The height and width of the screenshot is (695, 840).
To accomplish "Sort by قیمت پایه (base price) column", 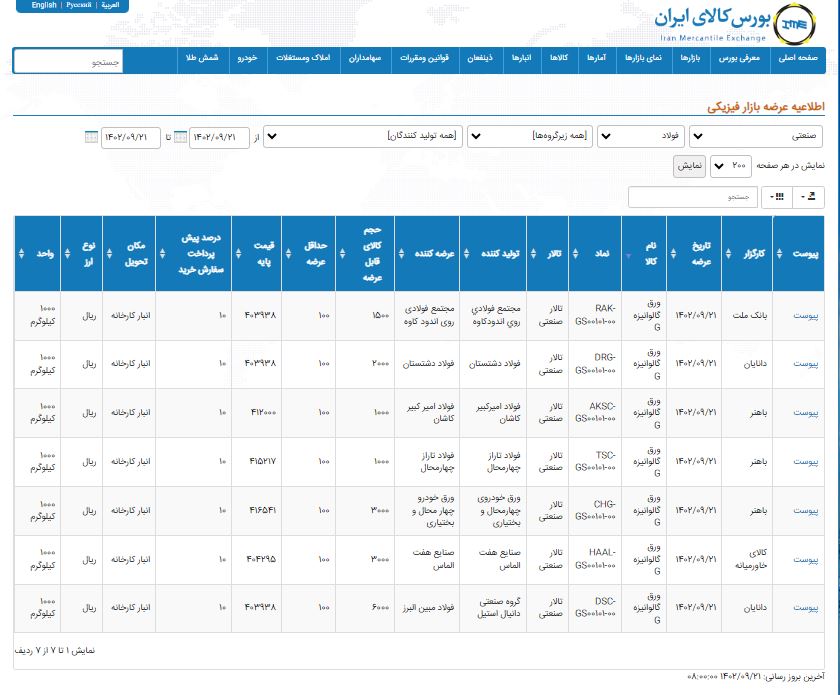I will pos(256,253).
